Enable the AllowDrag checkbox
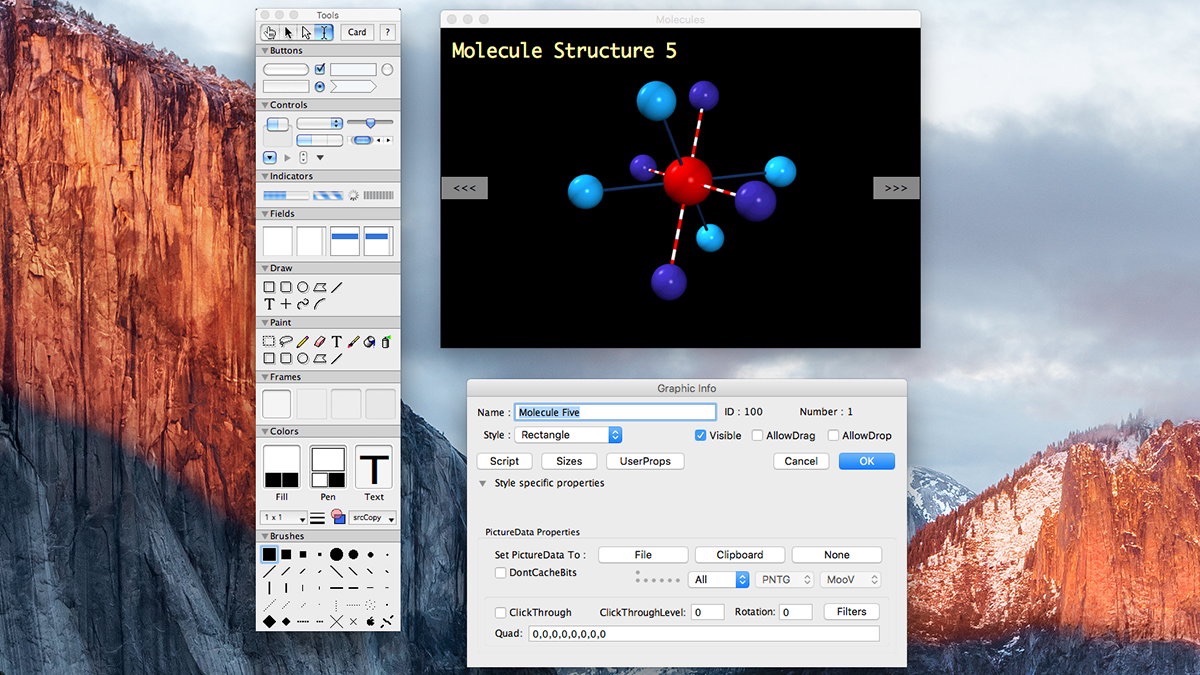The image size is (1200, 675). pos(758,436)
